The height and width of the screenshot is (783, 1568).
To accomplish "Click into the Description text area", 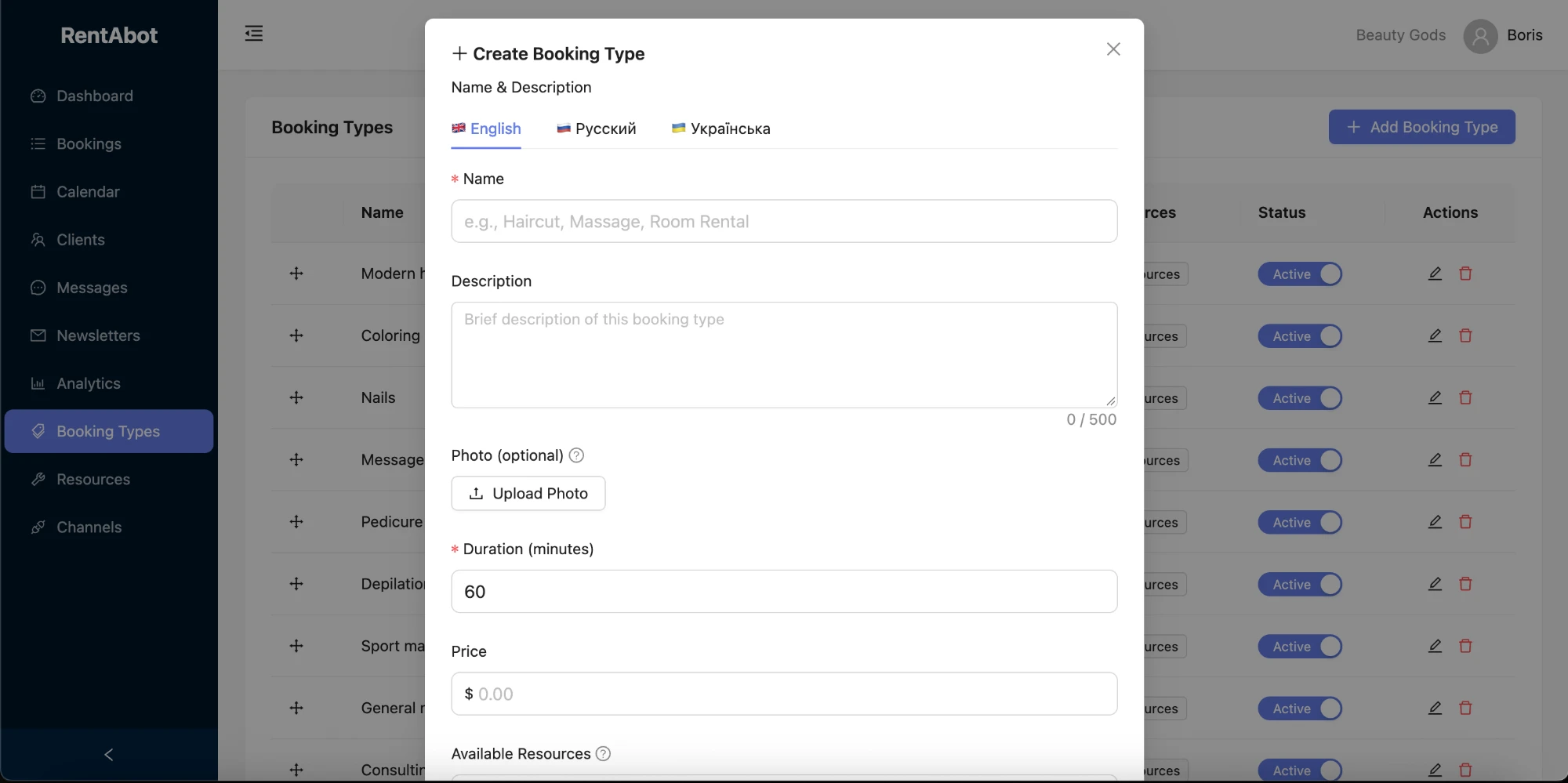I will [x=784, y=355].
